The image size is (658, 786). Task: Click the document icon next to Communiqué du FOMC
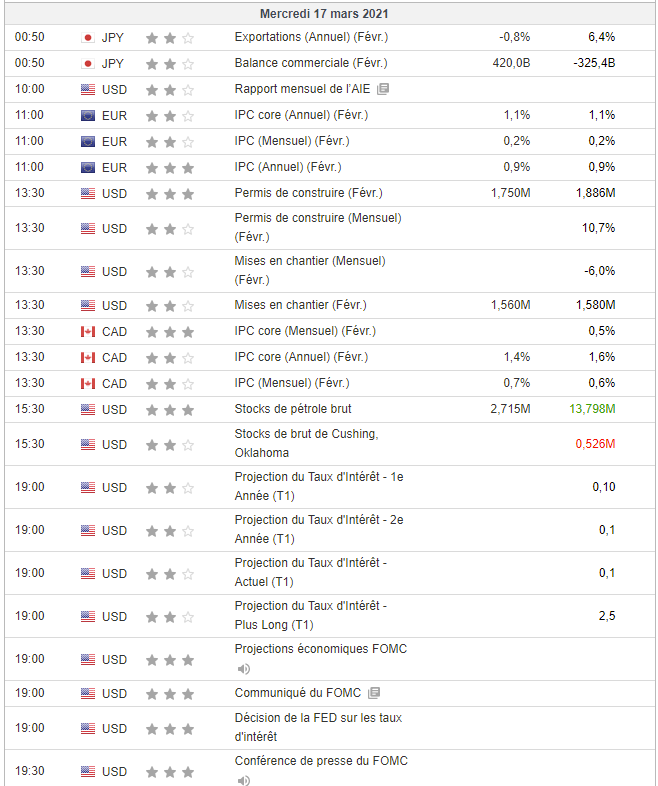click(374, 693)
